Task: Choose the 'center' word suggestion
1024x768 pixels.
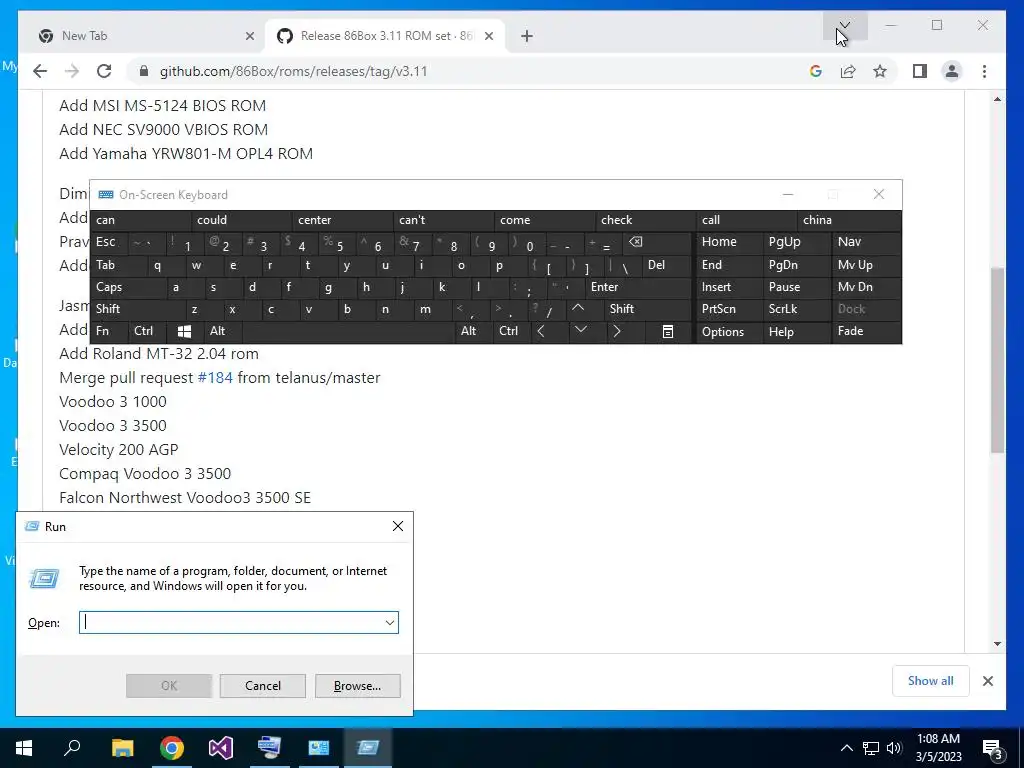Action: point(342,220)
